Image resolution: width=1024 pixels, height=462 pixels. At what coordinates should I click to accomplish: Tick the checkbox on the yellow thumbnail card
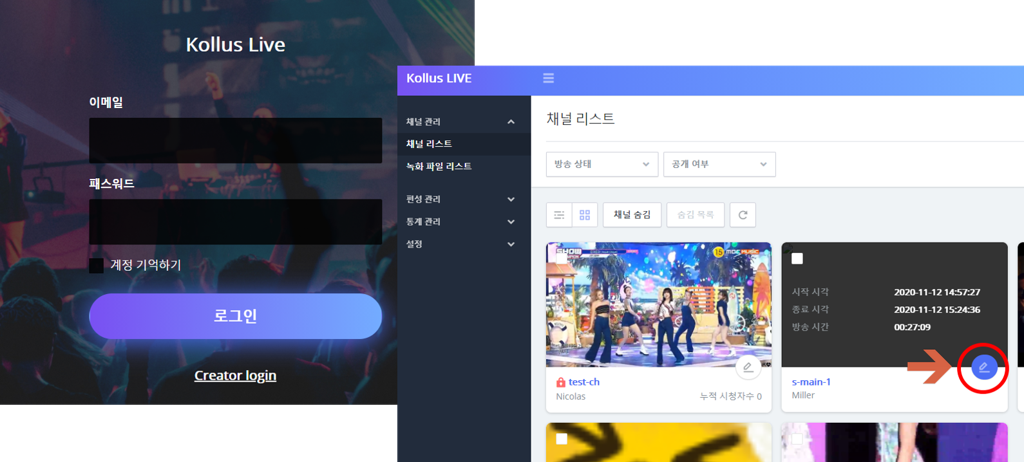click(x=562, y=438)
